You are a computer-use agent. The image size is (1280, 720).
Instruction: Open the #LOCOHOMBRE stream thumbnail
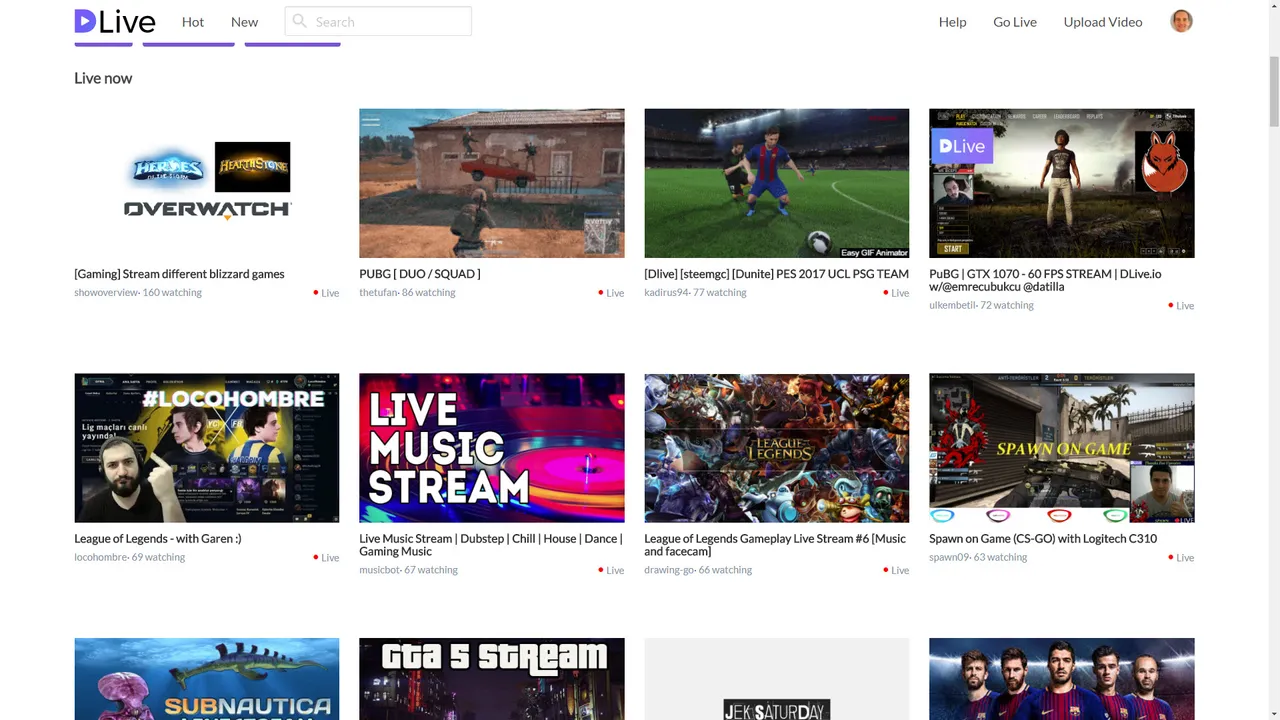(x=207, y=448)
